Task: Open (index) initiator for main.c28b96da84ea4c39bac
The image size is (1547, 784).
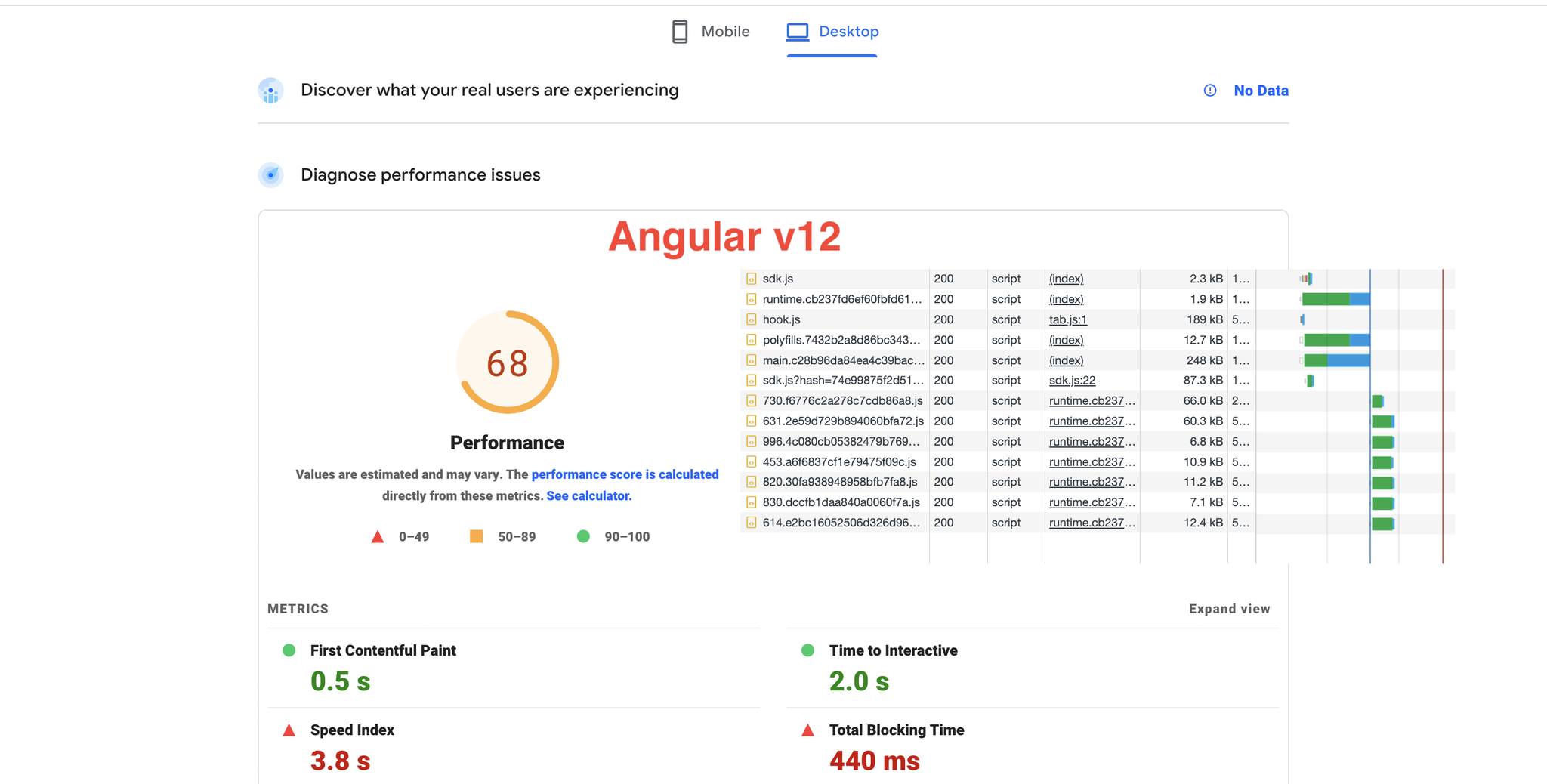Action: (1066, 360)
